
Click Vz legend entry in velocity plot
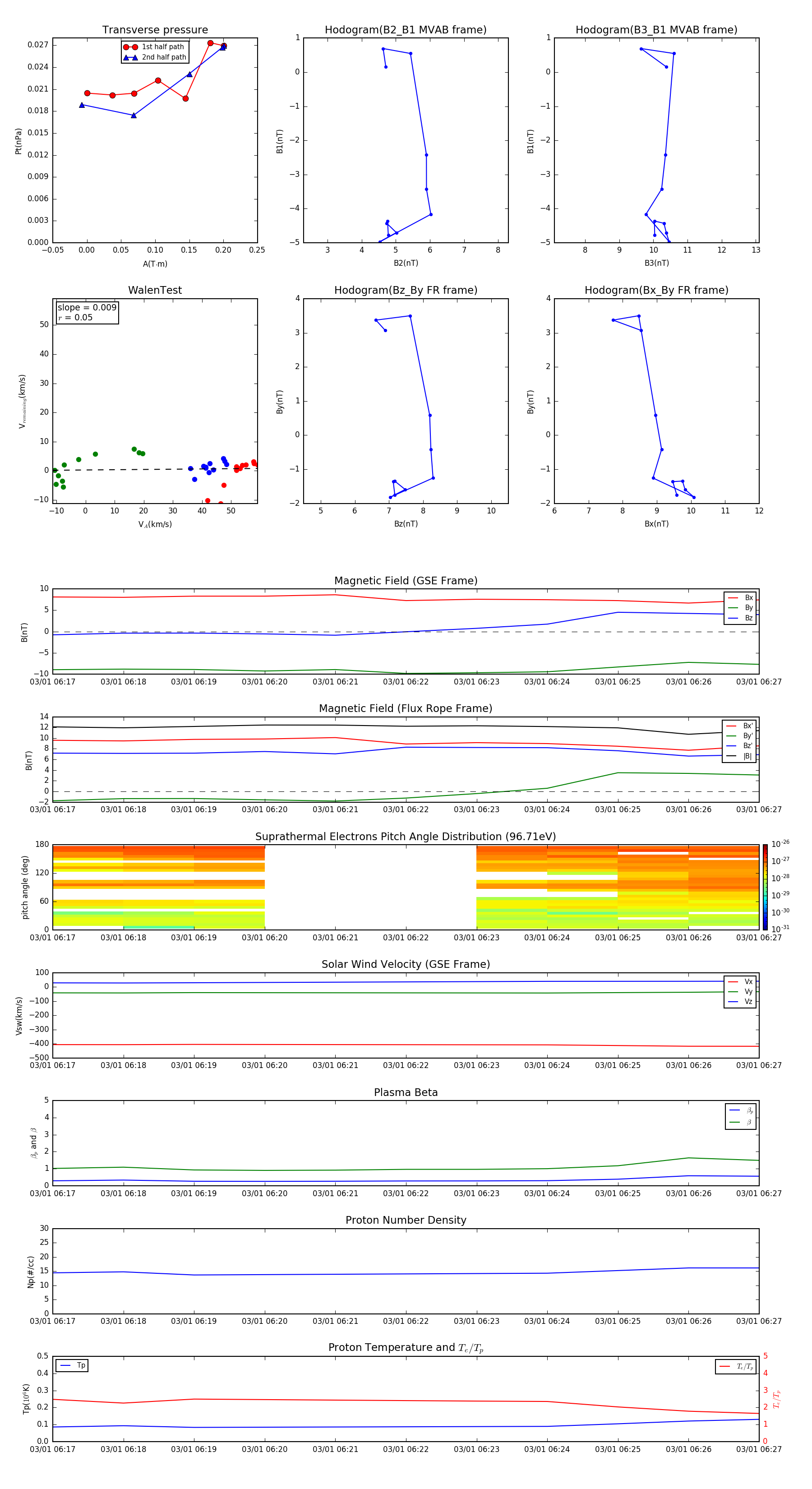pyautogui.click(x=740, y=1002)
